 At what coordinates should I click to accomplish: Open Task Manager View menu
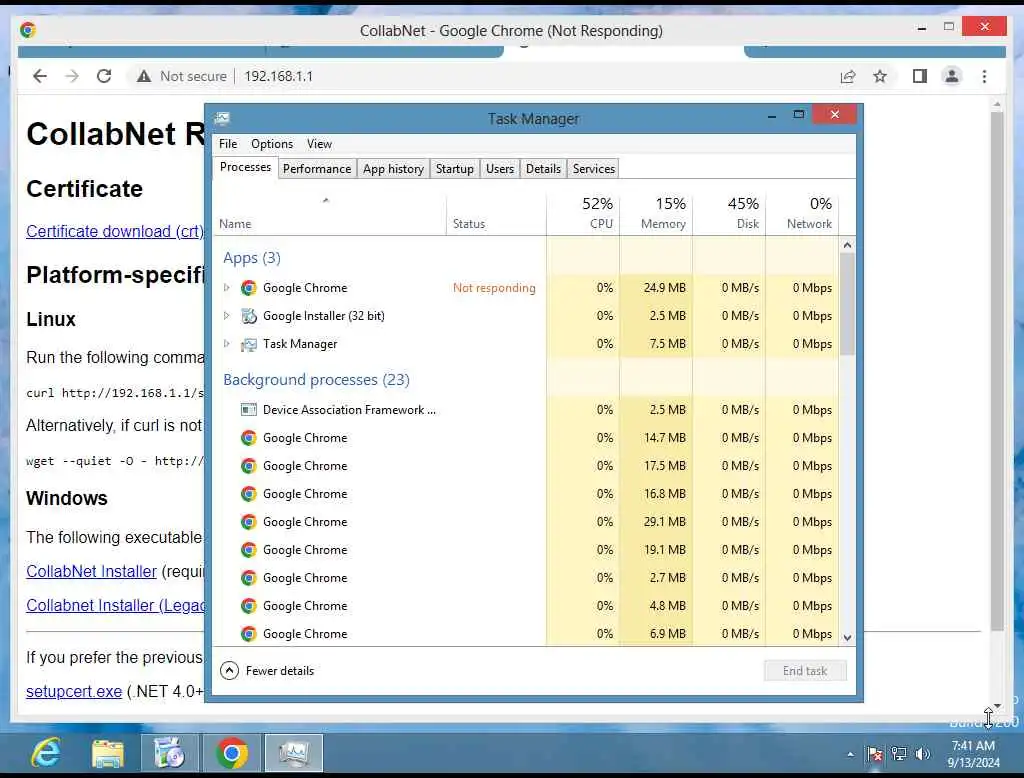coord(319,144)
